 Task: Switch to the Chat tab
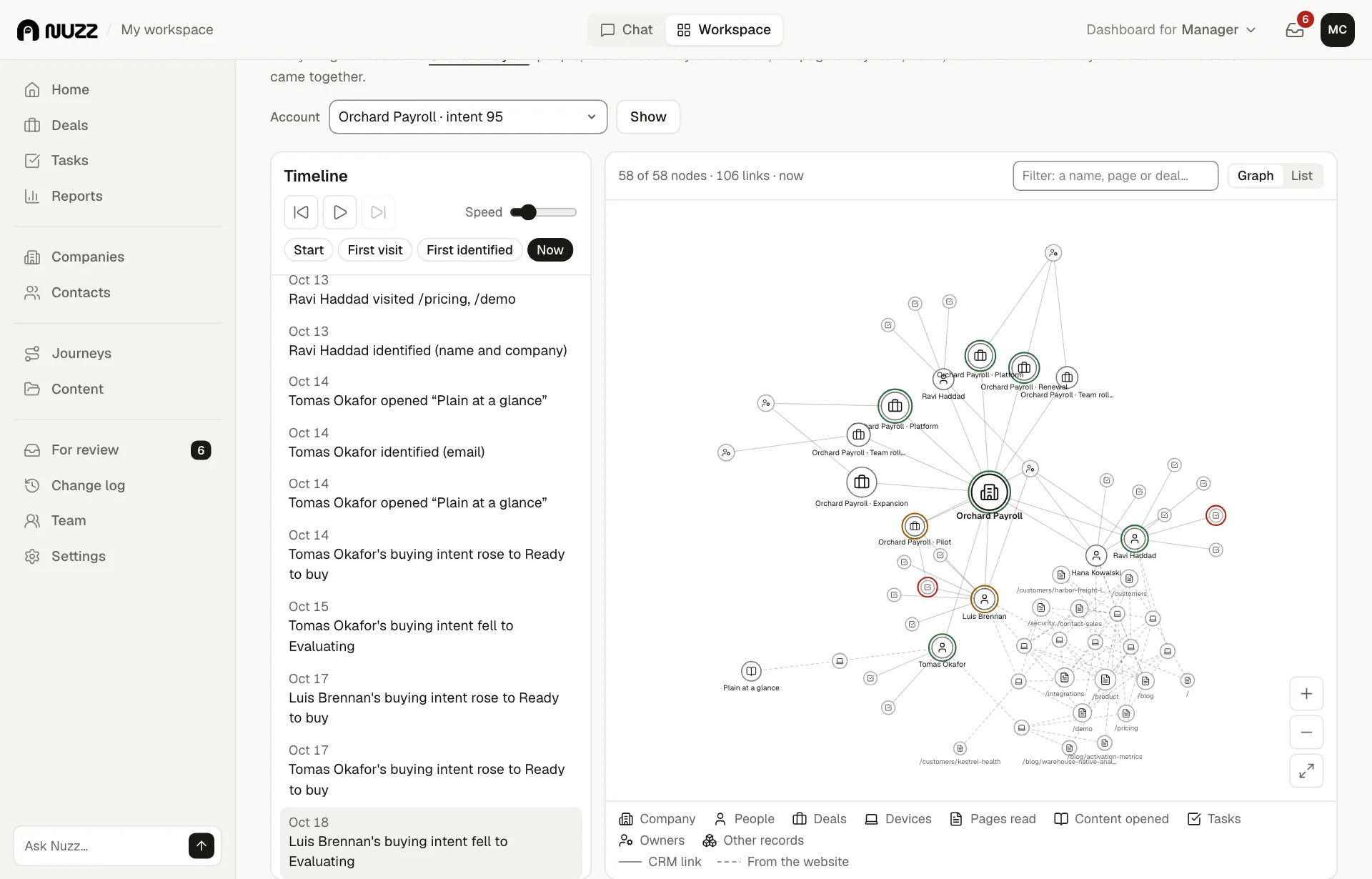627,30
